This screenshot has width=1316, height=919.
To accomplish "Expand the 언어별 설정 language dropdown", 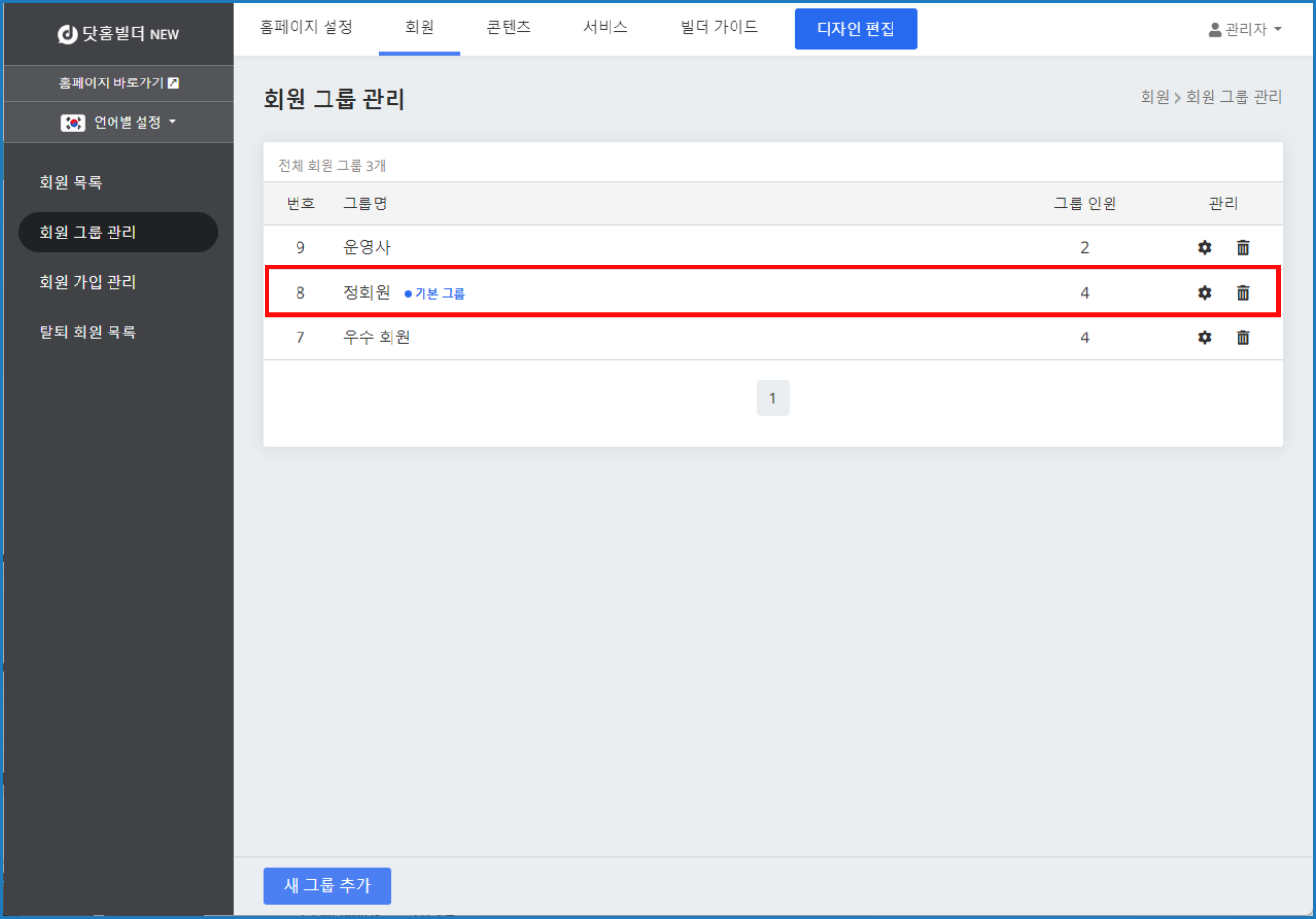I will (118, 123).
